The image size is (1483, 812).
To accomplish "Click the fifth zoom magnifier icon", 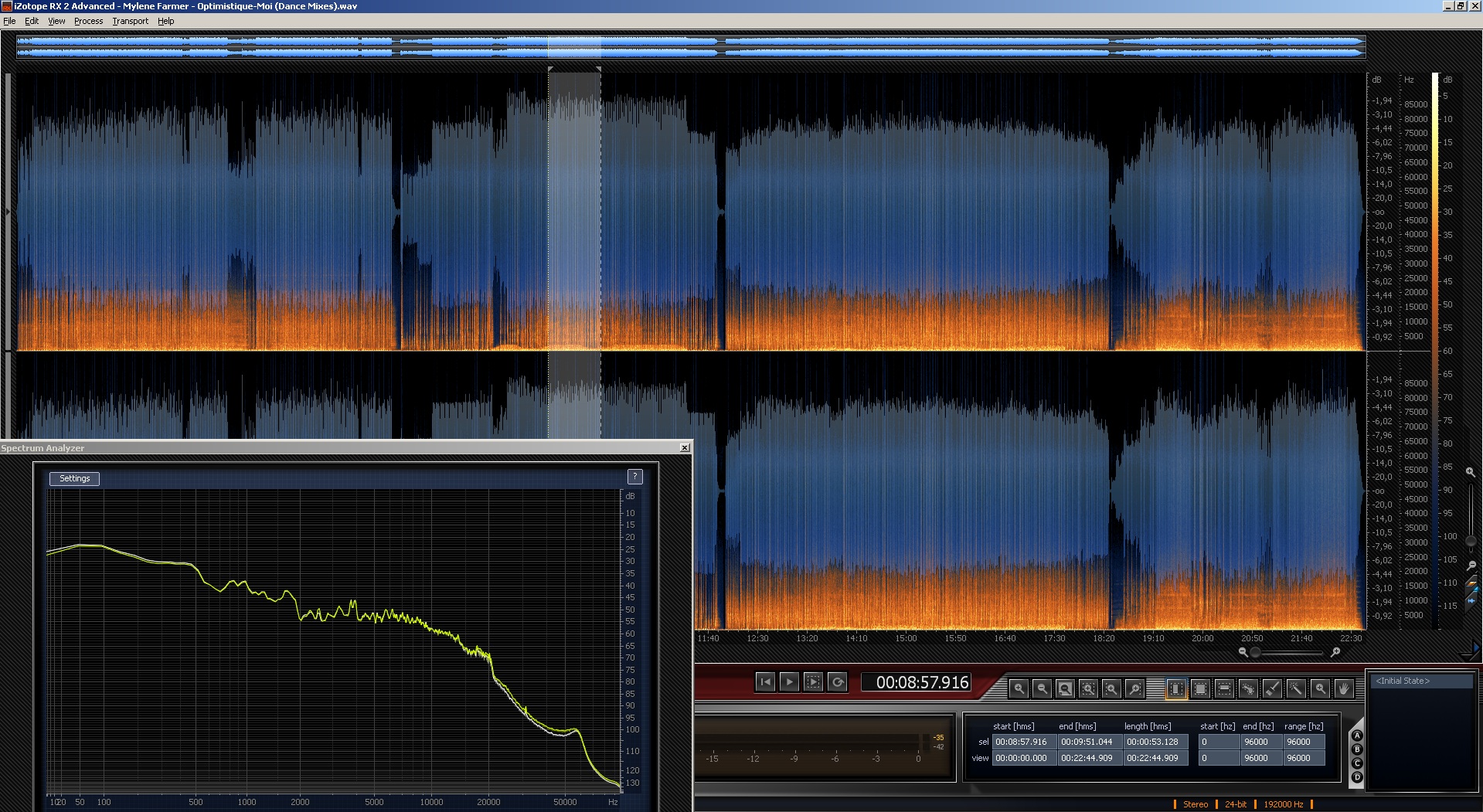I will pyautogui.click(x=1111, y=688).
